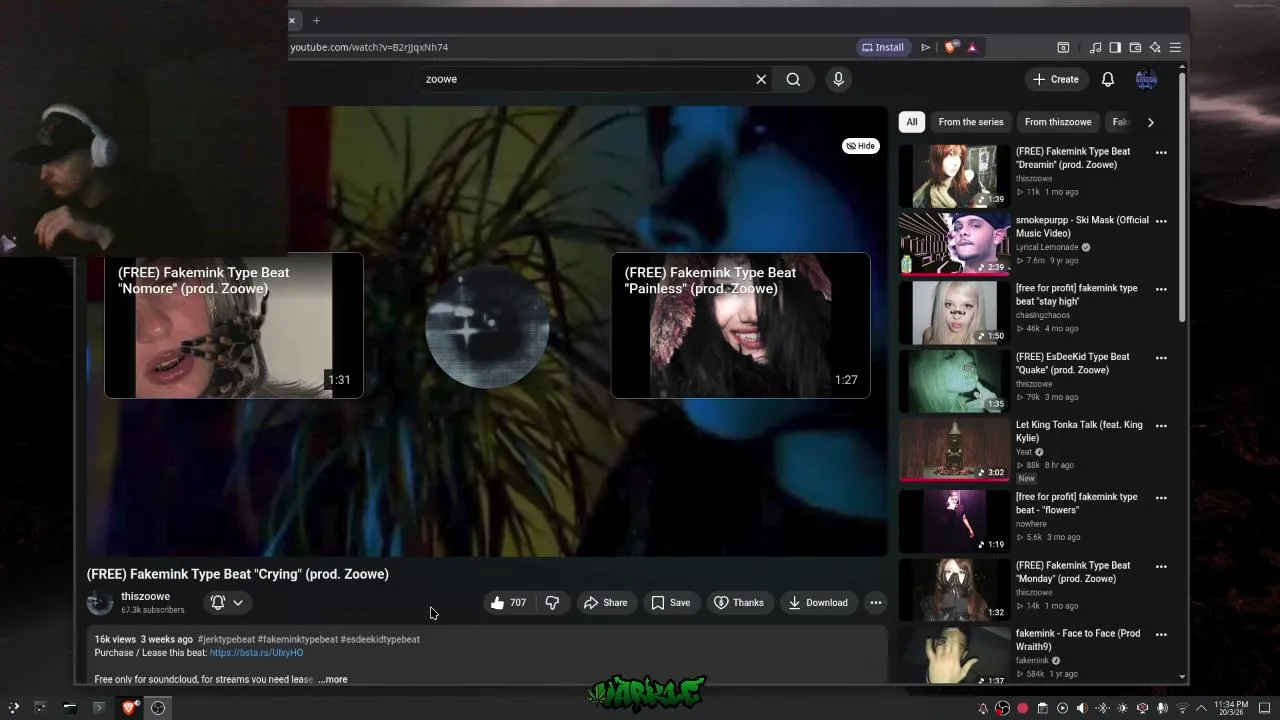
Task: Open a new browser tab
Action: [316, 20]
